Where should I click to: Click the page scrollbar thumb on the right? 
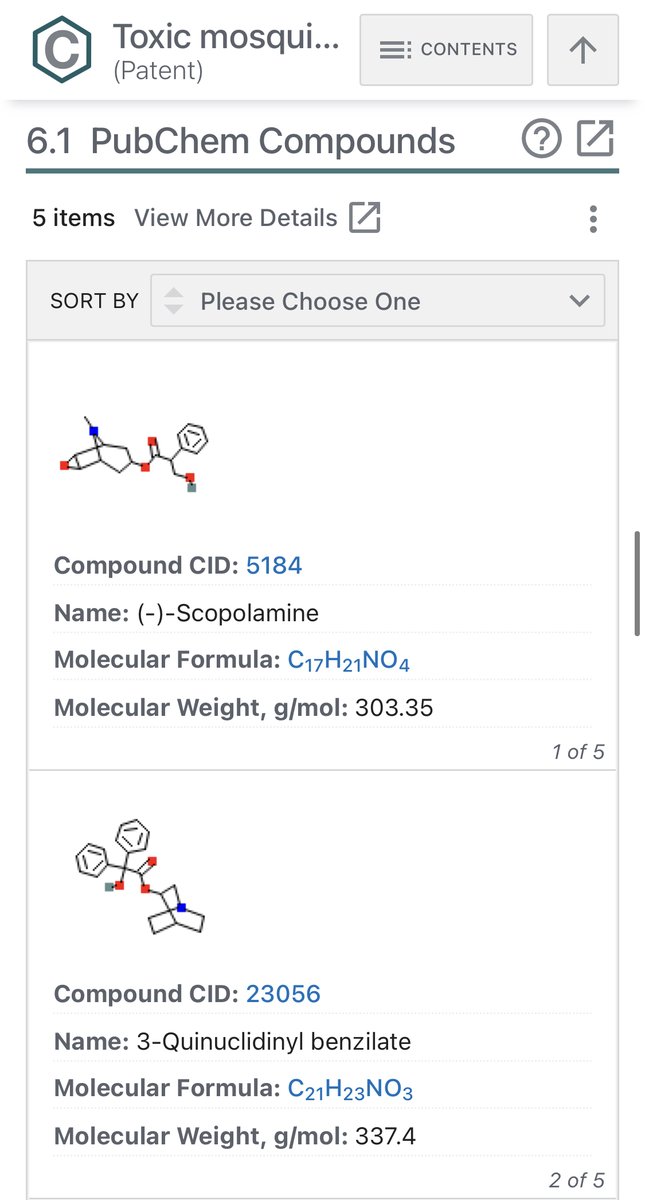[x=637, y=584]
